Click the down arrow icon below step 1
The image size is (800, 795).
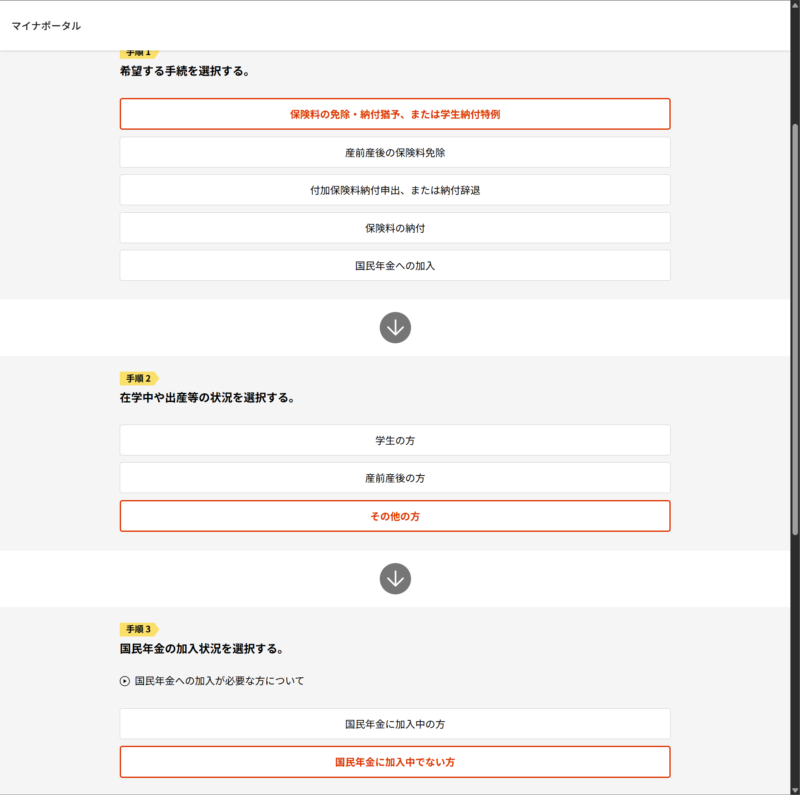coord(395,327)
